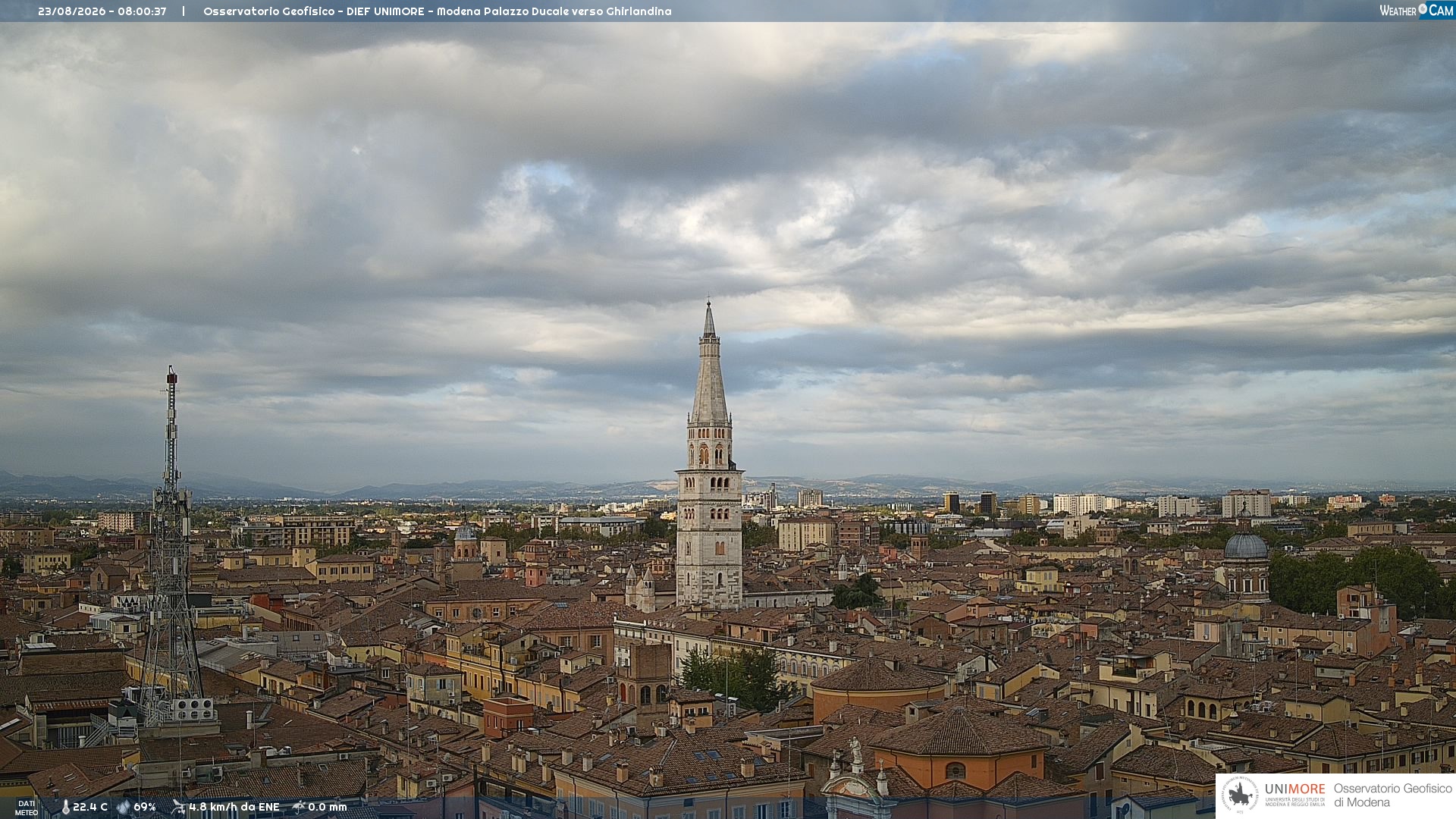The width and height of the screenshot is (1456, 819).
Task: Click the wind anemometer icon
Action: 178,807
